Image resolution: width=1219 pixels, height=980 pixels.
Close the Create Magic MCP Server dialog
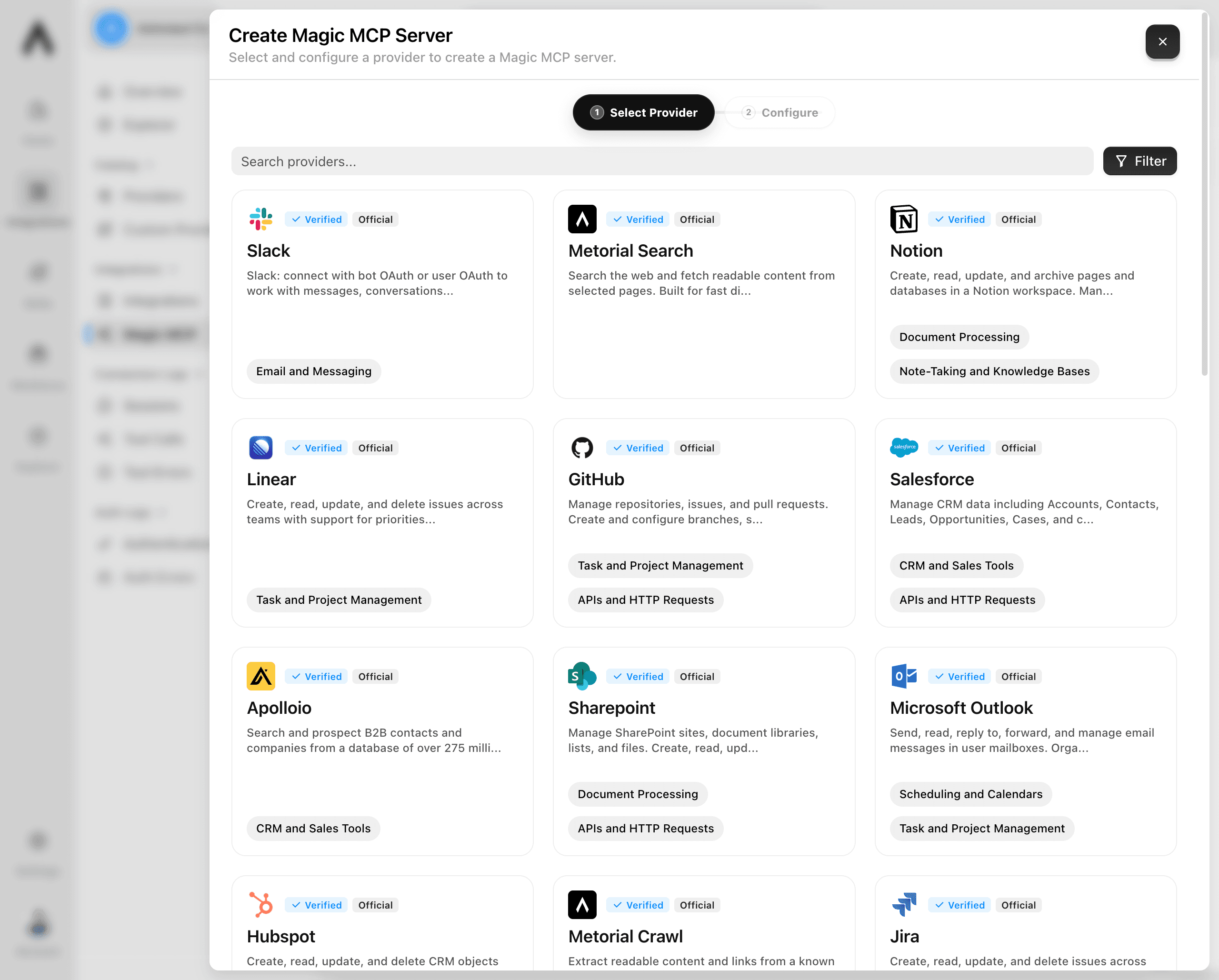(1162, 41)
